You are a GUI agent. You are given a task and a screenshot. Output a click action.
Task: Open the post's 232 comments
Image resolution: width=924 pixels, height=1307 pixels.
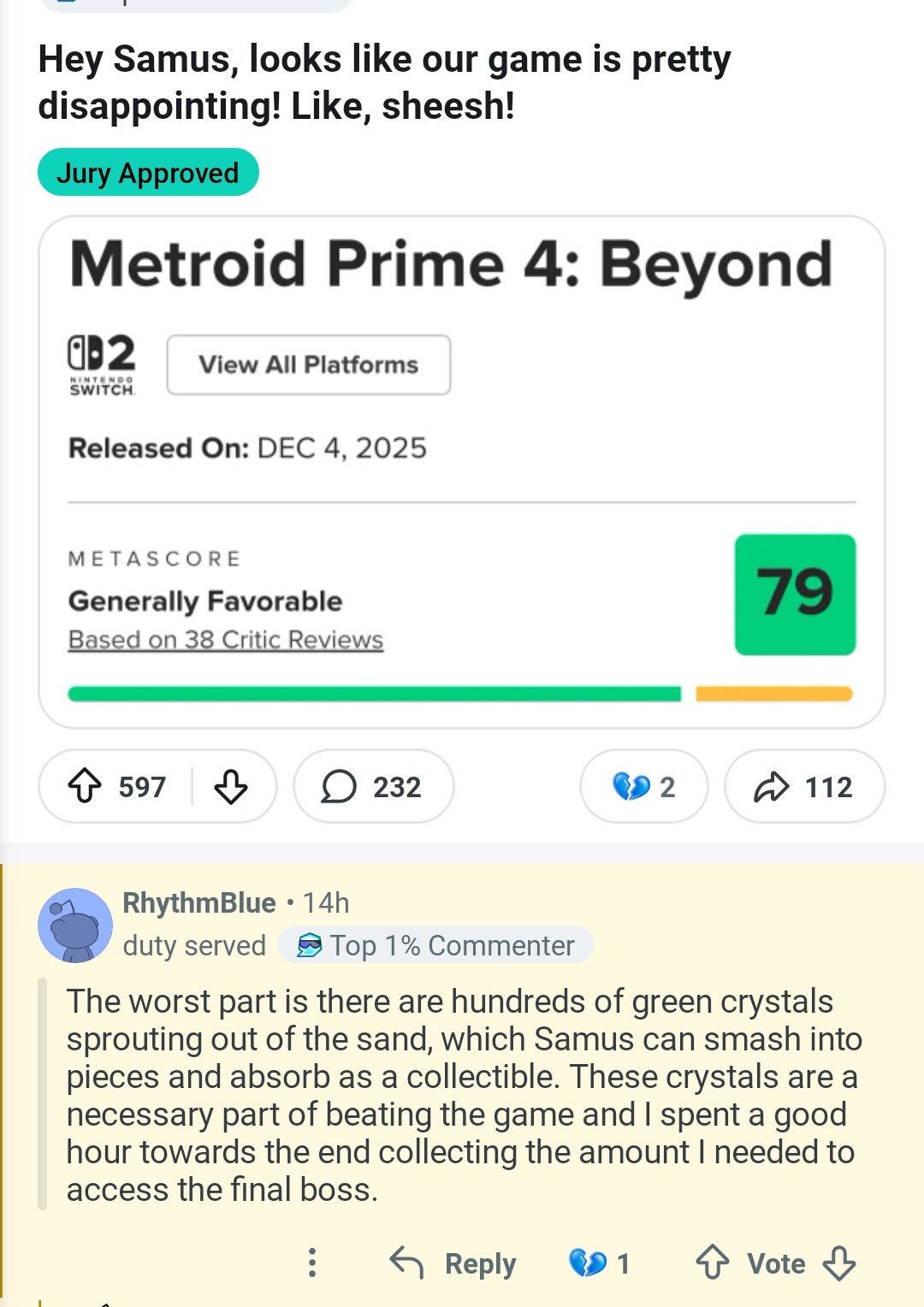373,786
